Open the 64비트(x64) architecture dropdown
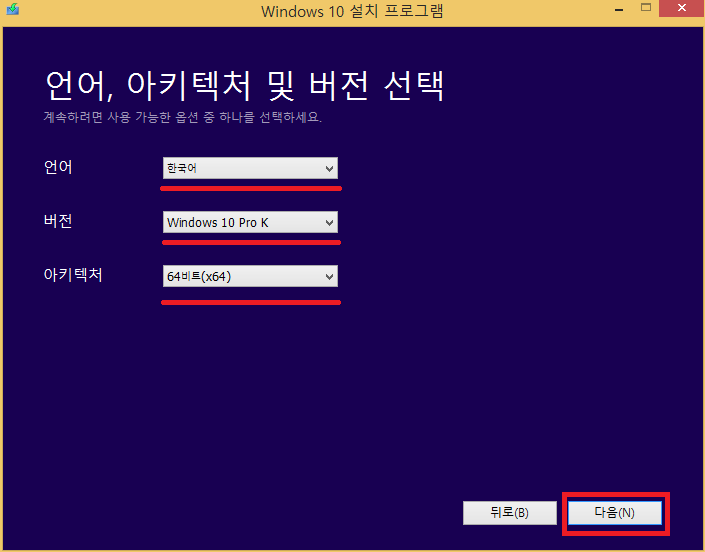This screenshot has height=552, width=705. pyautogui.click(x=250, y=276)
